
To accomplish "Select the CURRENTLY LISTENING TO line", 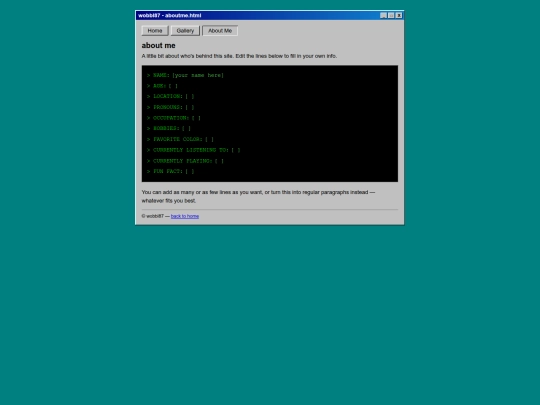I will pos(194,150).
